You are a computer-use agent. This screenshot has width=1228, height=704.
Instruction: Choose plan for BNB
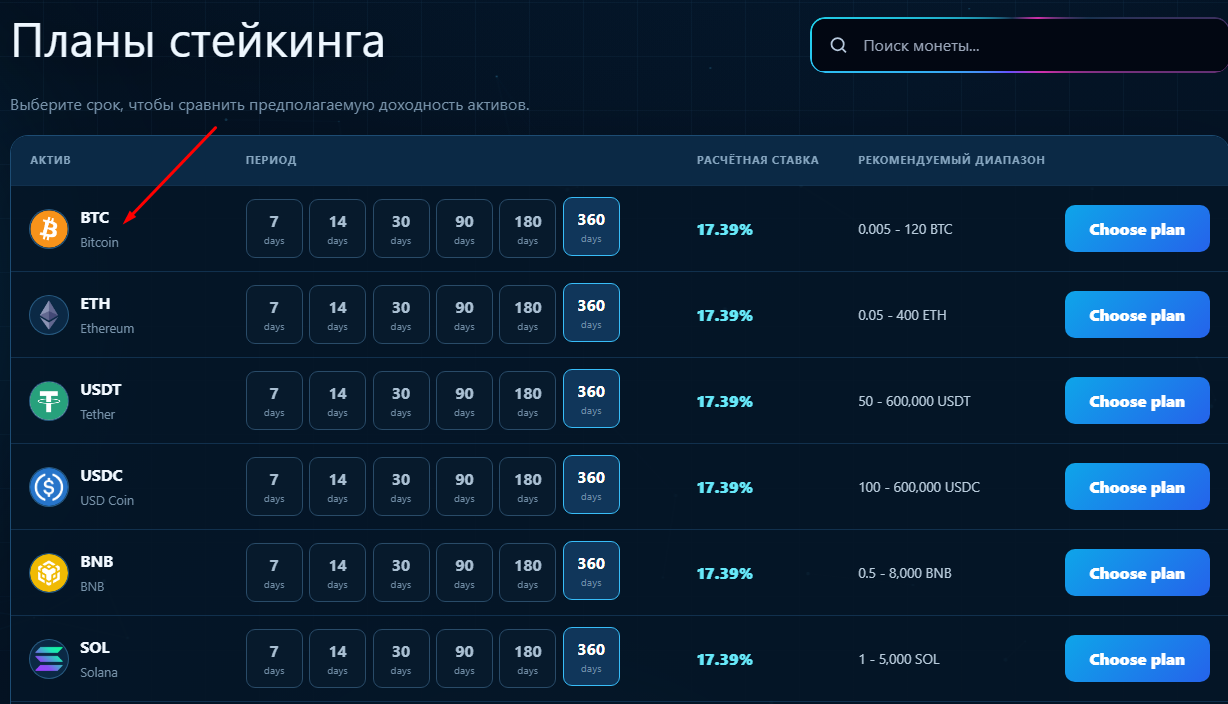1137,573
